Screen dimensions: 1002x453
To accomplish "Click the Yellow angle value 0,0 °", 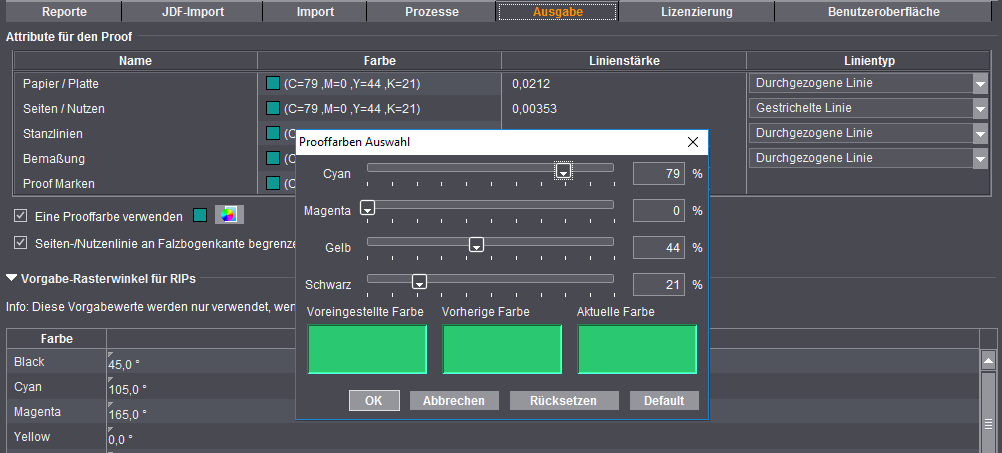I will pos(121,440).
